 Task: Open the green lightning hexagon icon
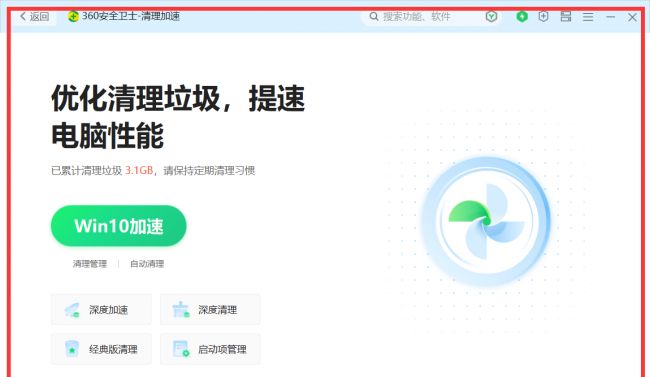click(522, 17)
